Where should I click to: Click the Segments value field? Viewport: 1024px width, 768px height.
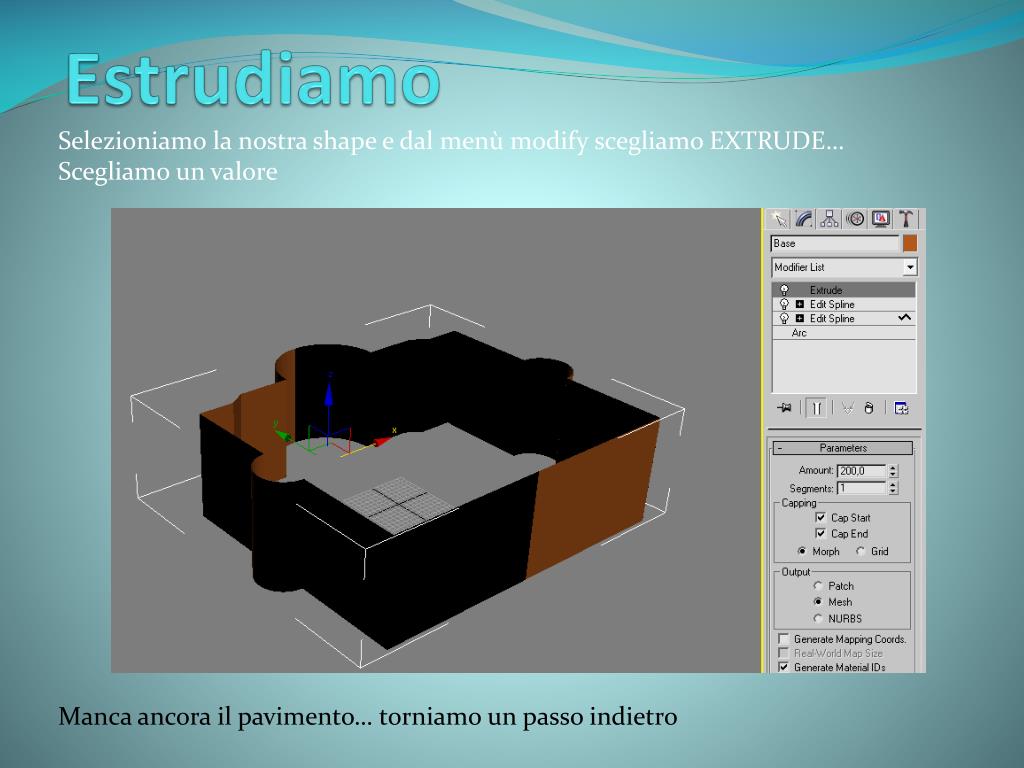861,488
